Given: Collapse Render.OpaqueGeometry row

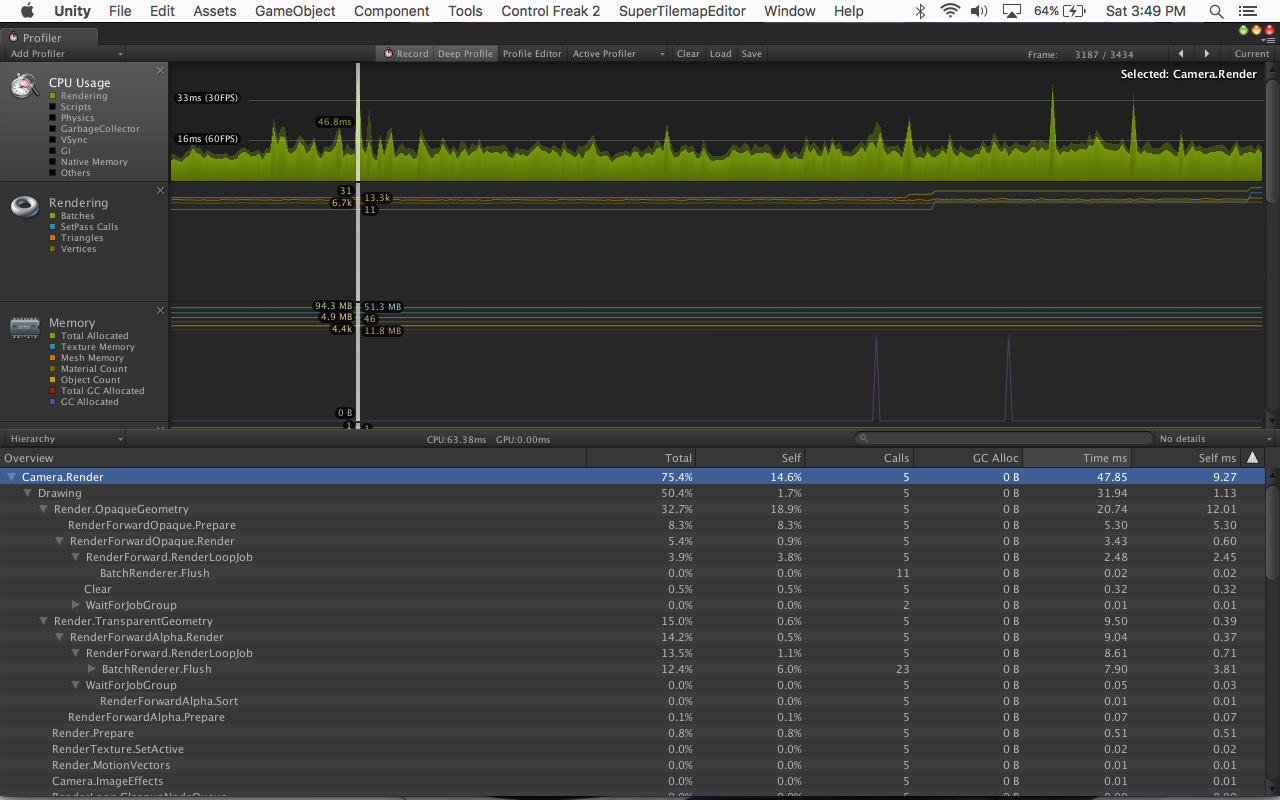Looking at the screenshot, I should point(44,510).
